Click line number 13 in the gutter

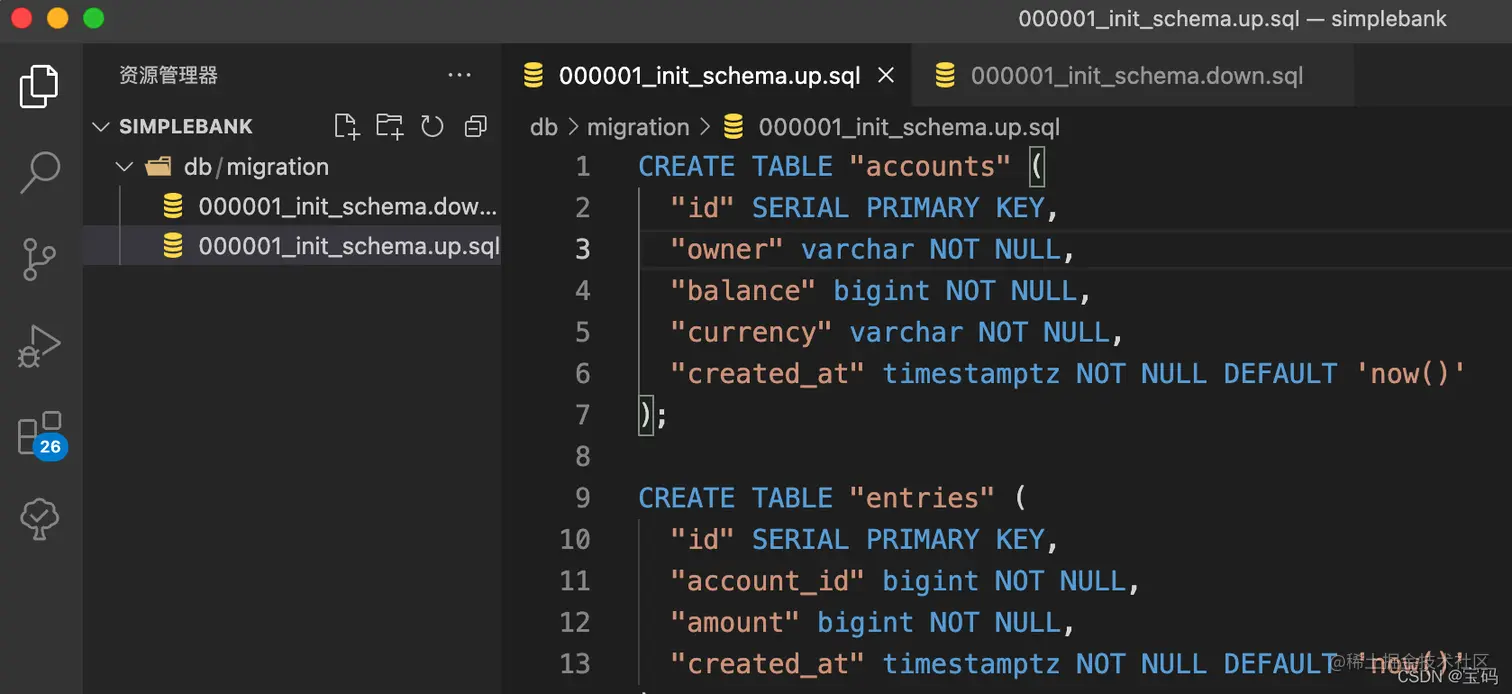pyautogui.click(x=575, y=664)
